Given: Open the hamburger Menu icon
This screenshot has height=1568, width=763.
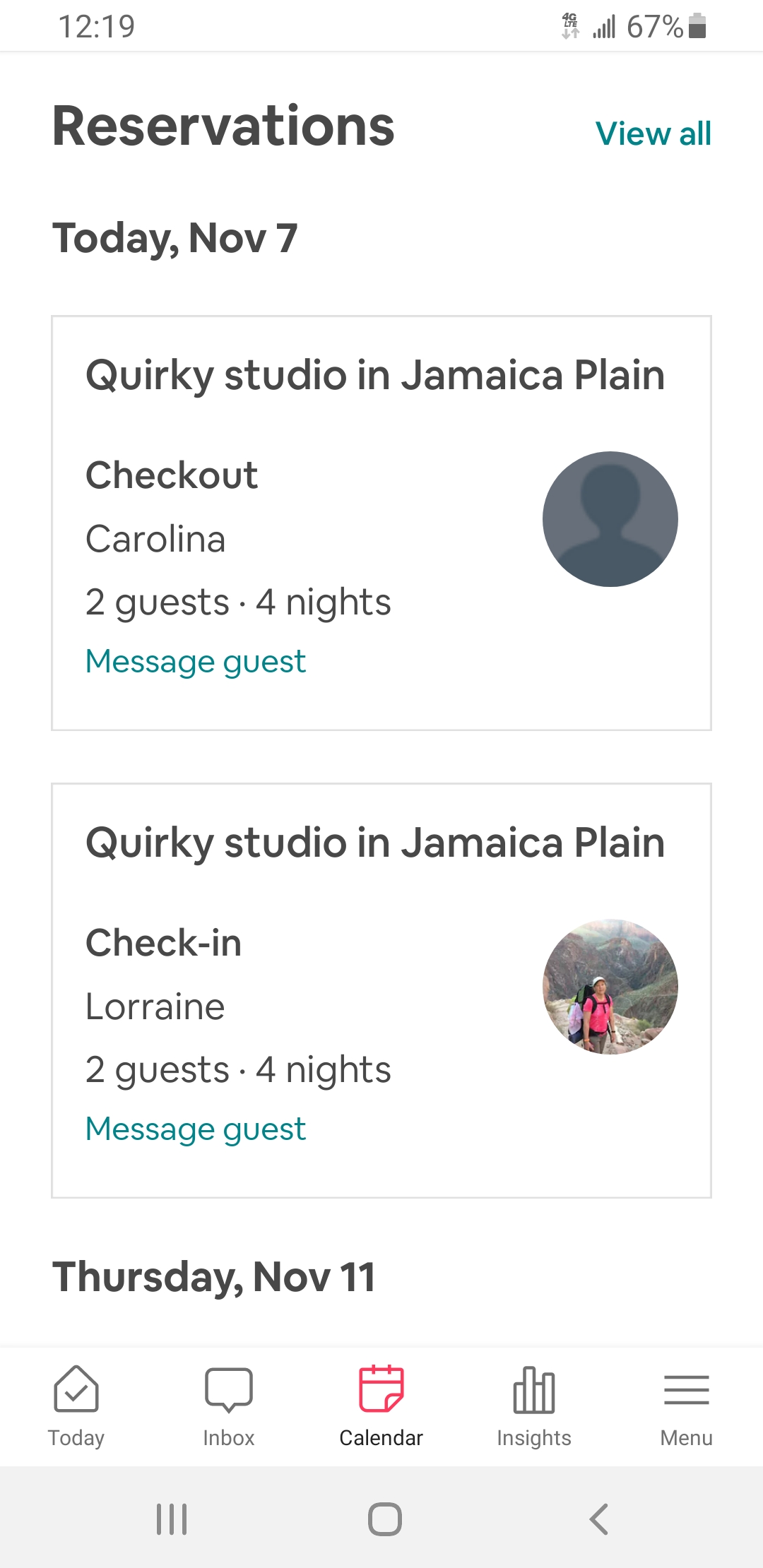Looking at the screenshot, I should coord(686,1389).
